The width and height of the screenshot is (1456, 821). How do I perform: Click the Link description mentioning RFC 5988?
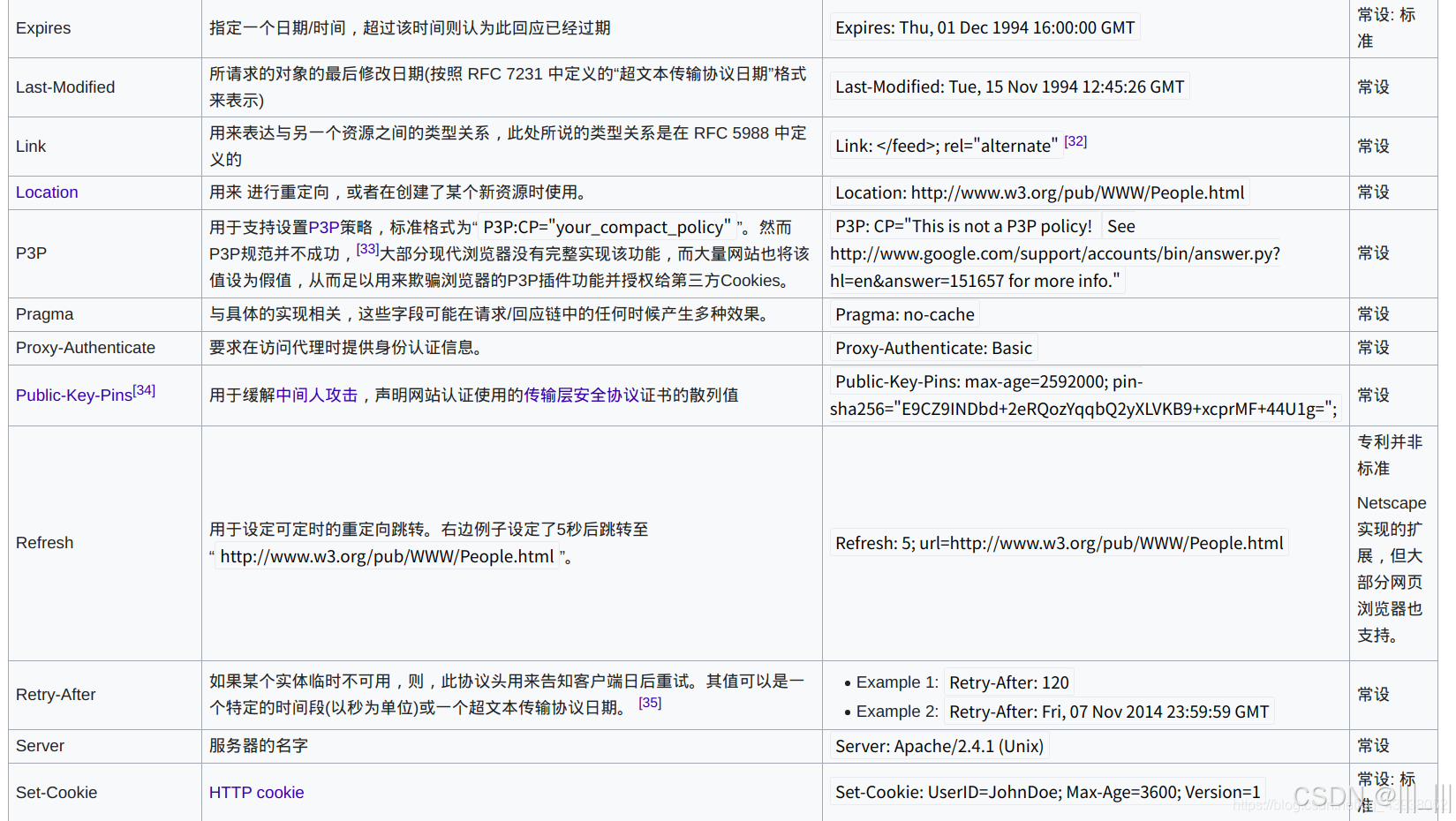tap(508, 147)
